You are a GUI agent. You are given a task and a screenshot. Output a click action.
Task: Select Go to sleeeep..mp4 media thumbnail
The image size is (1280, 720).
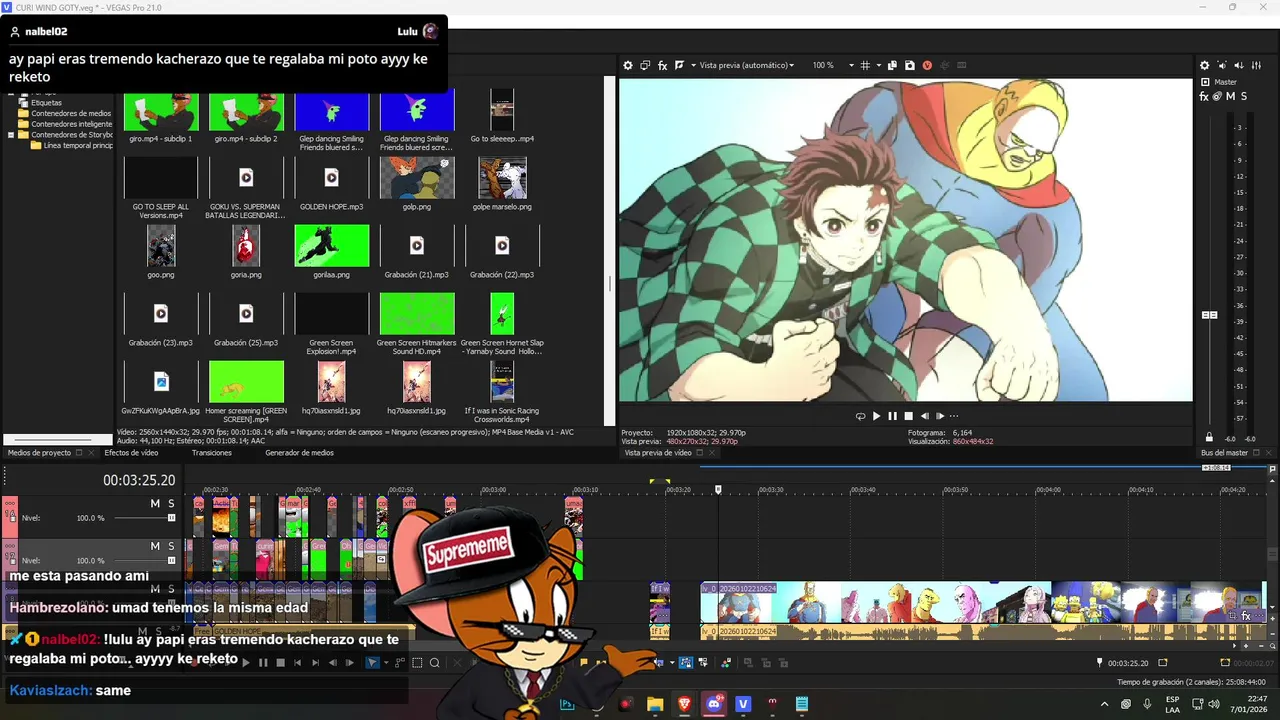502,111
